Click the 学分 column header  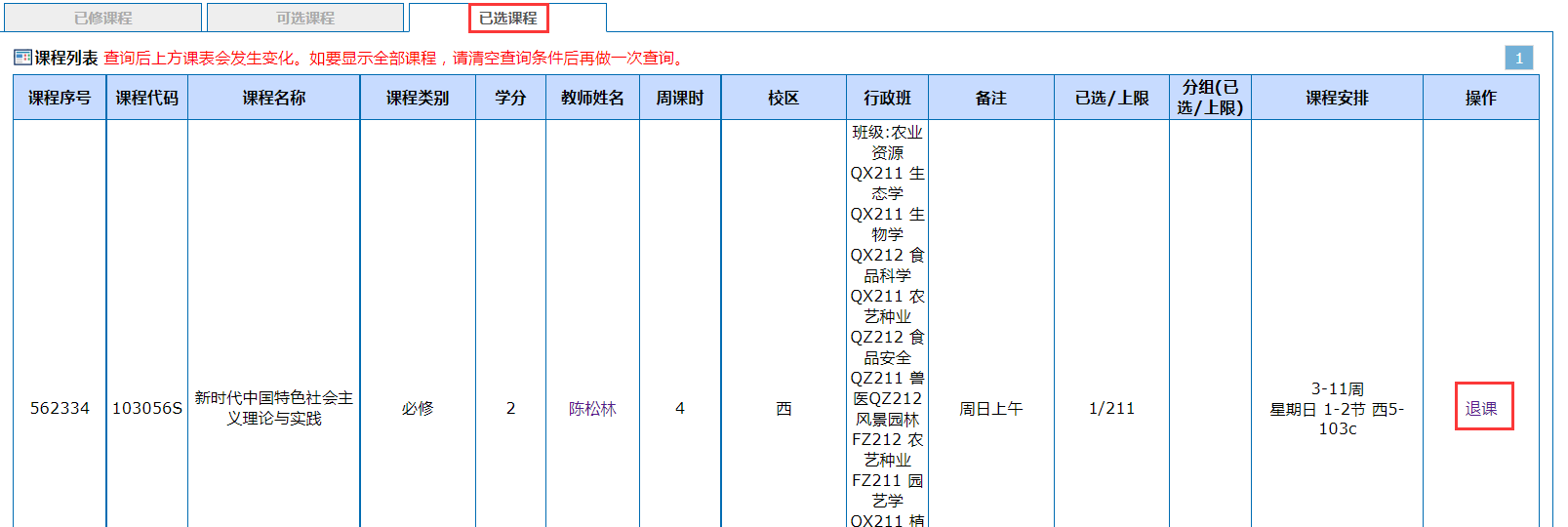point(510,98)
